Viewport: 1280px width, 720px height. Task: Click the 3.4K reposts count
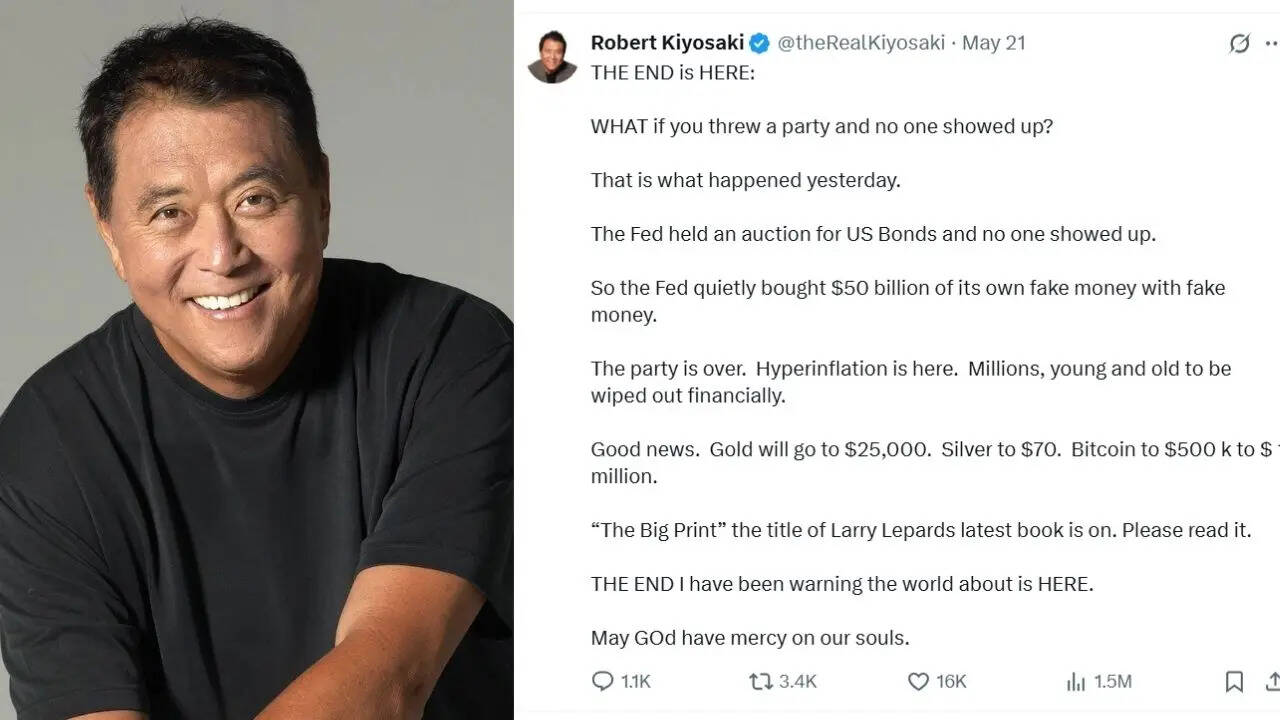coord(798,681)
